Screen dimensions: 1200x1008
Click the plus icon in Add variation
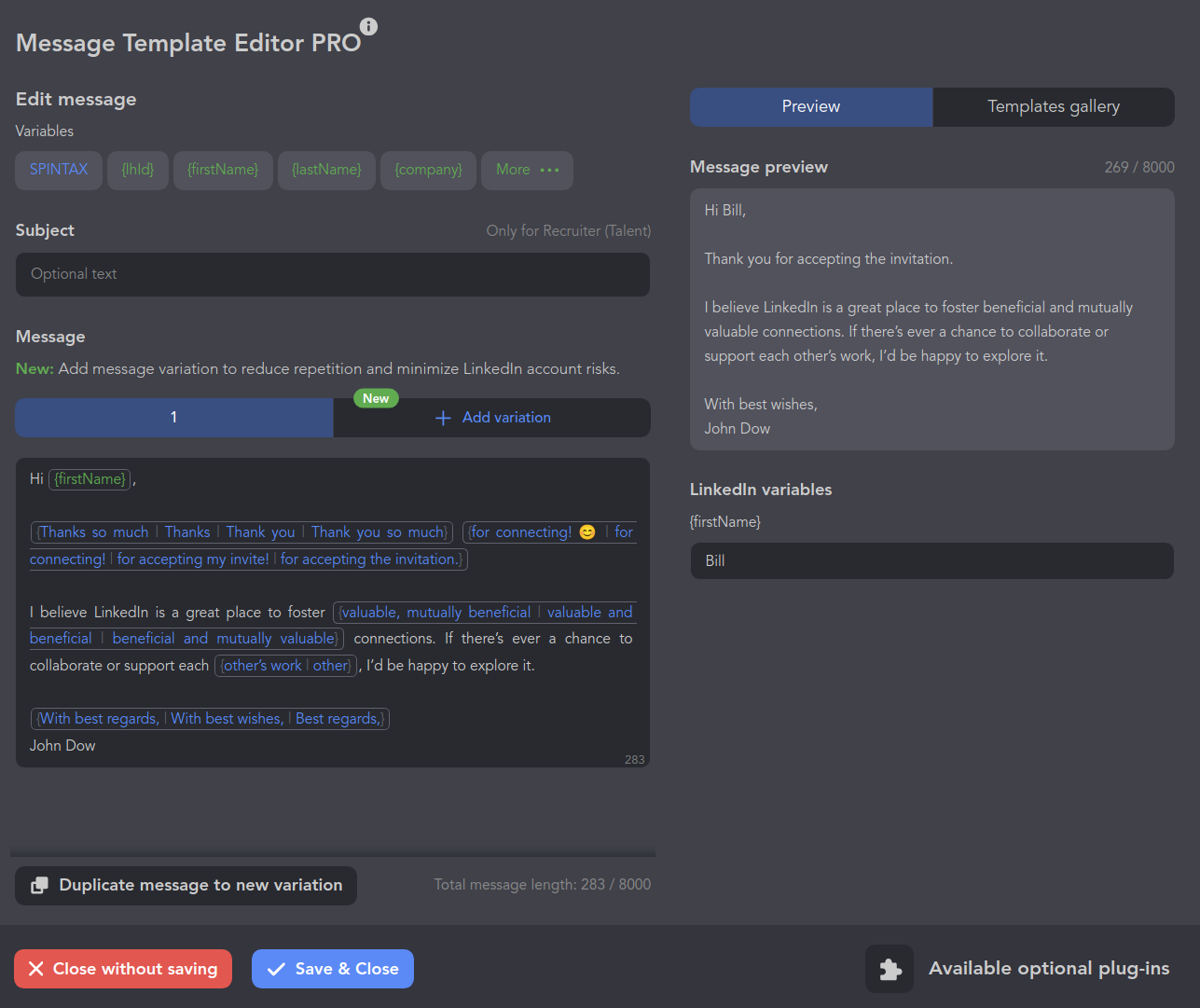coord(443,419)
